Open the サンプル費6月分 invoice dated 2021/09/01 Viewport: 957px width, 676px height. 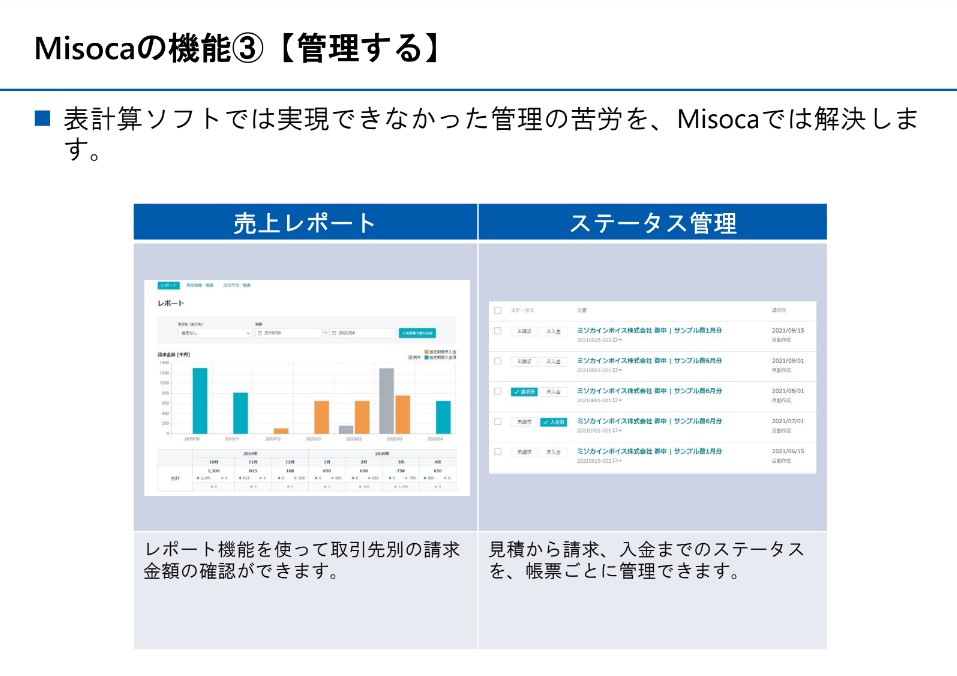pyautogui.click(x=649, y=361)
